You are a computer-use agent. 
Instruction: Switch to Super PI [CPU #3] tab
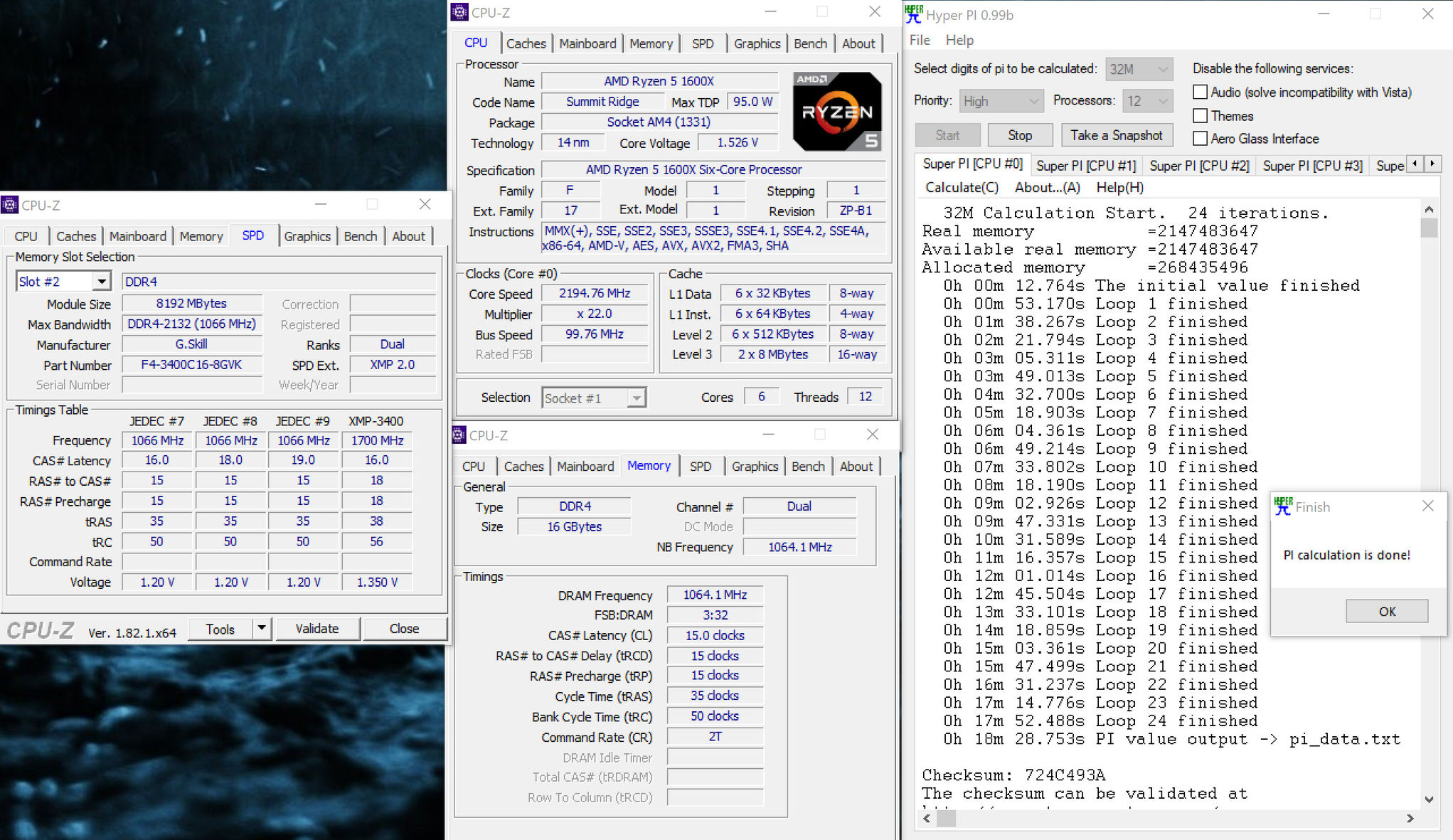1312,165
